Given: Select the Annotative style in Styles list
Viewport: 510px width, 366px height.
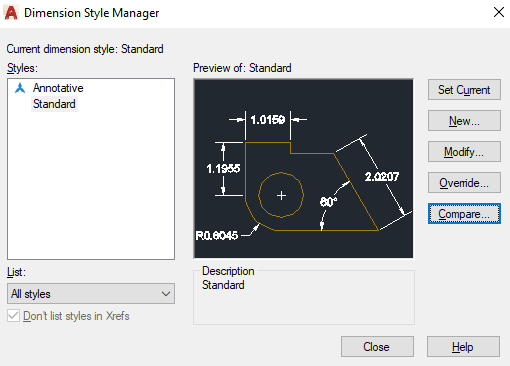Looking at the screenshot, I should click(x=58, y=88).
